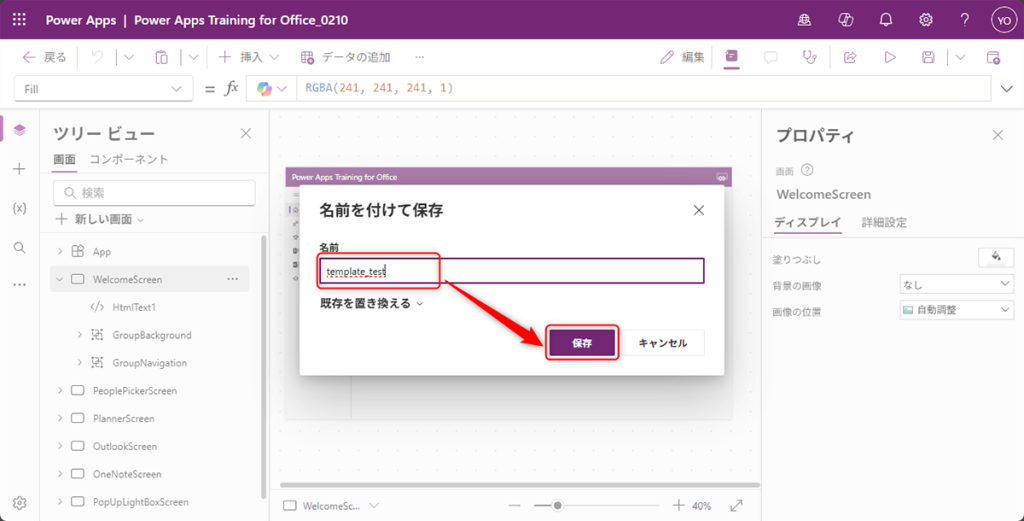The image size is (1024, 521).
Task: Click the 編集 edit button
Action: click(x=682, y=57)
